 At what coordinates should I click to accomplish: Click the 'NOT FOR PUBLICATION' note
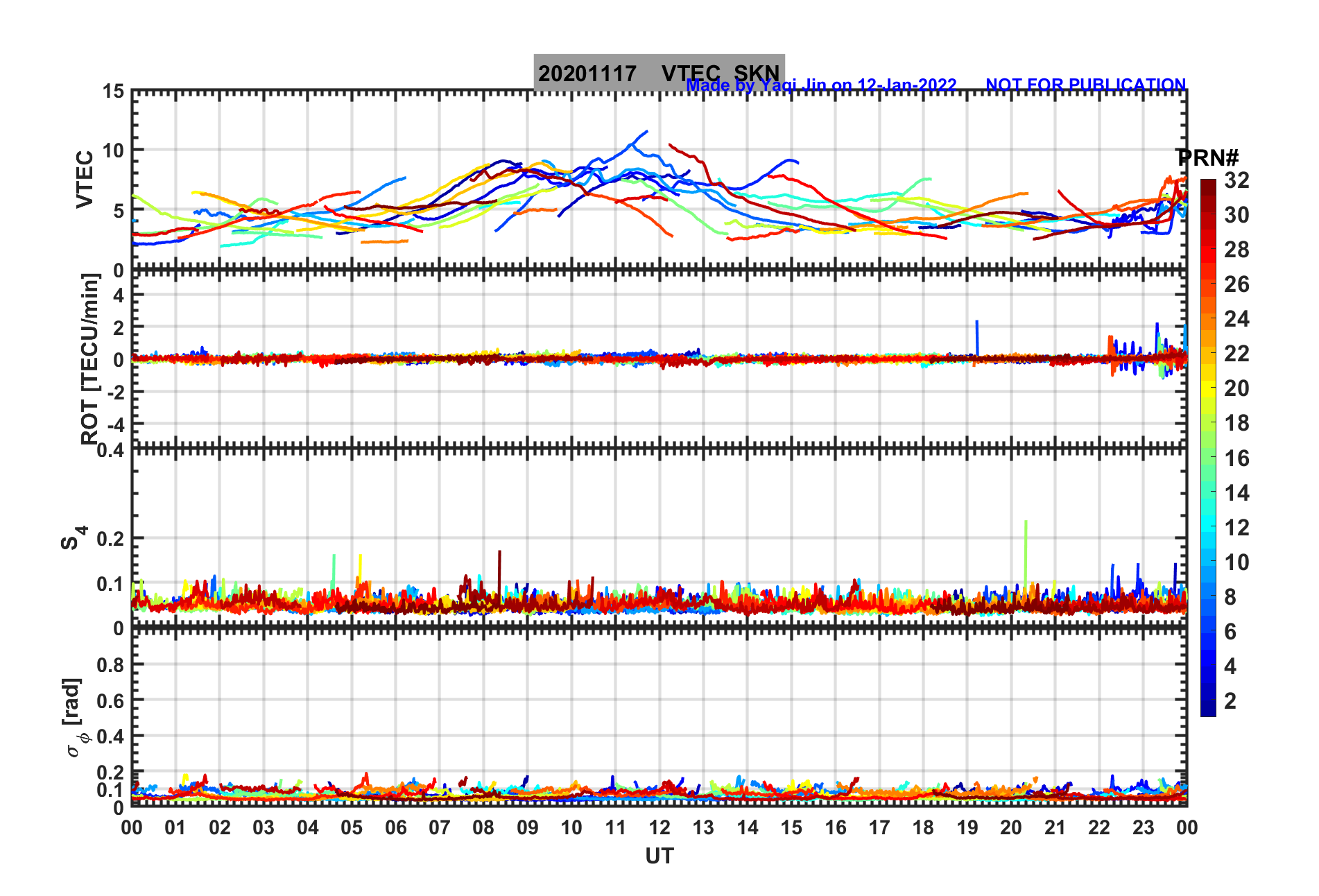[1085, 85]
